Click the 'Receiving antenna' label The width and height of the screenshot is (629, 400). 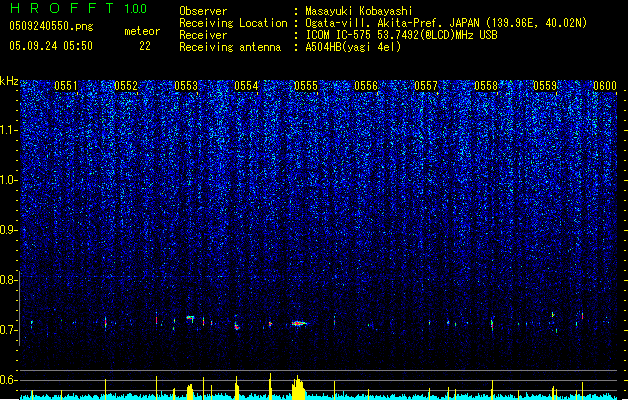[x=230, y=47]
